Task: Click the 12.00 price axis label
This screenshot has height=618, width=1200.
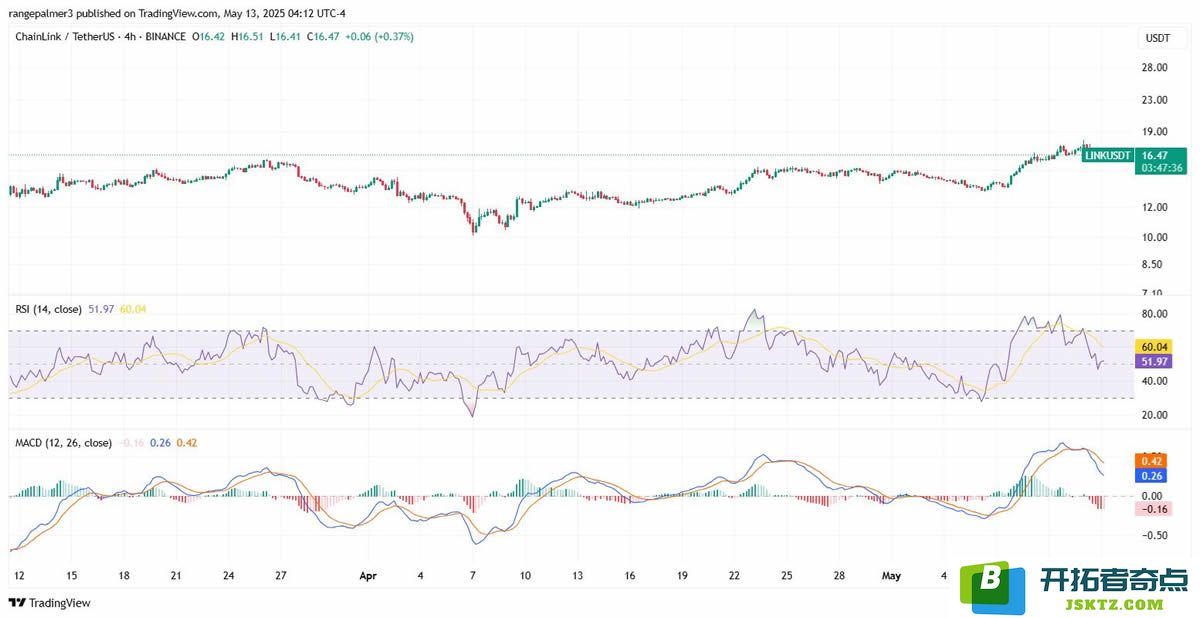Action: click(1155, 208)
